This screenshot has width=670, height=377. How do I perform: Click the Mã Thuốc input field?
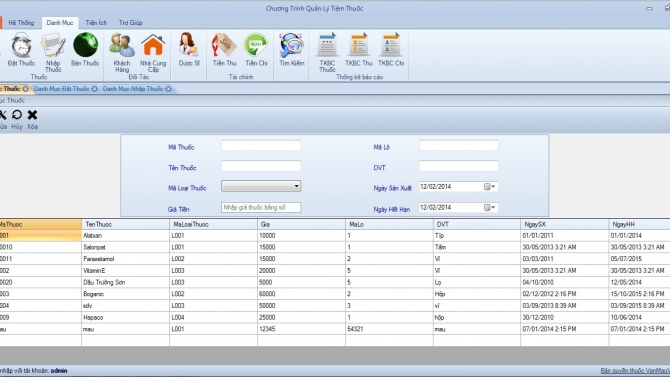click(261, 145)
